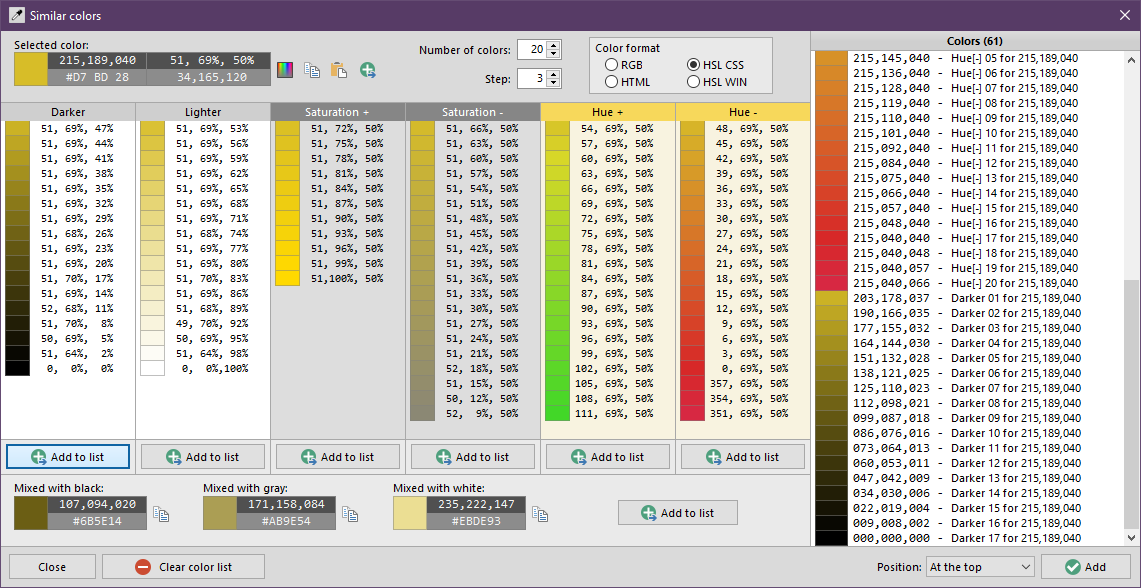Paste color from clipboard icon
Viewport: 1141px width, 588px height.
pyautogui.click(x=339, y=70)
